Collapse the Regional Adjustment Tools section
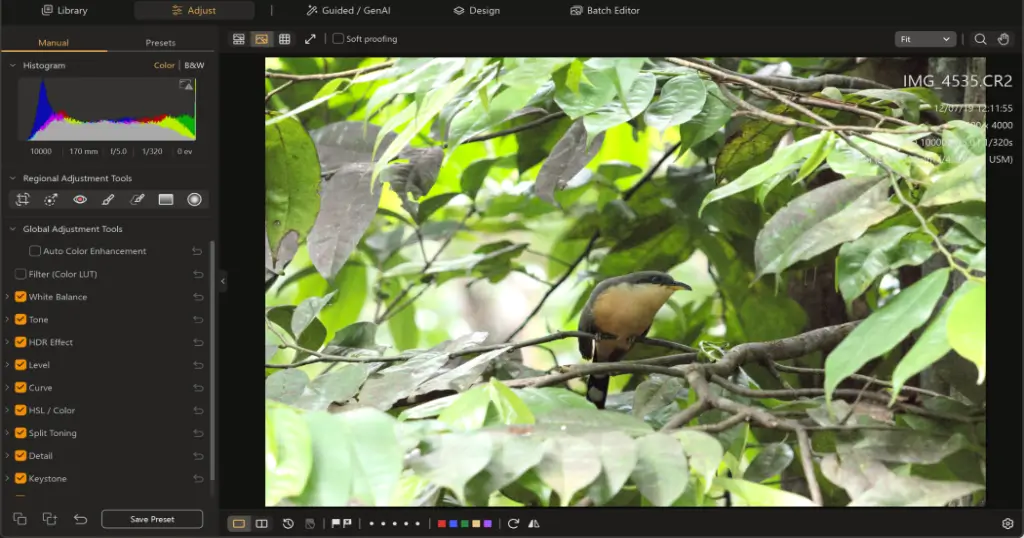The height and width of the screenshot is (538, 1024). pyautogui.click(x=12, y=178)
